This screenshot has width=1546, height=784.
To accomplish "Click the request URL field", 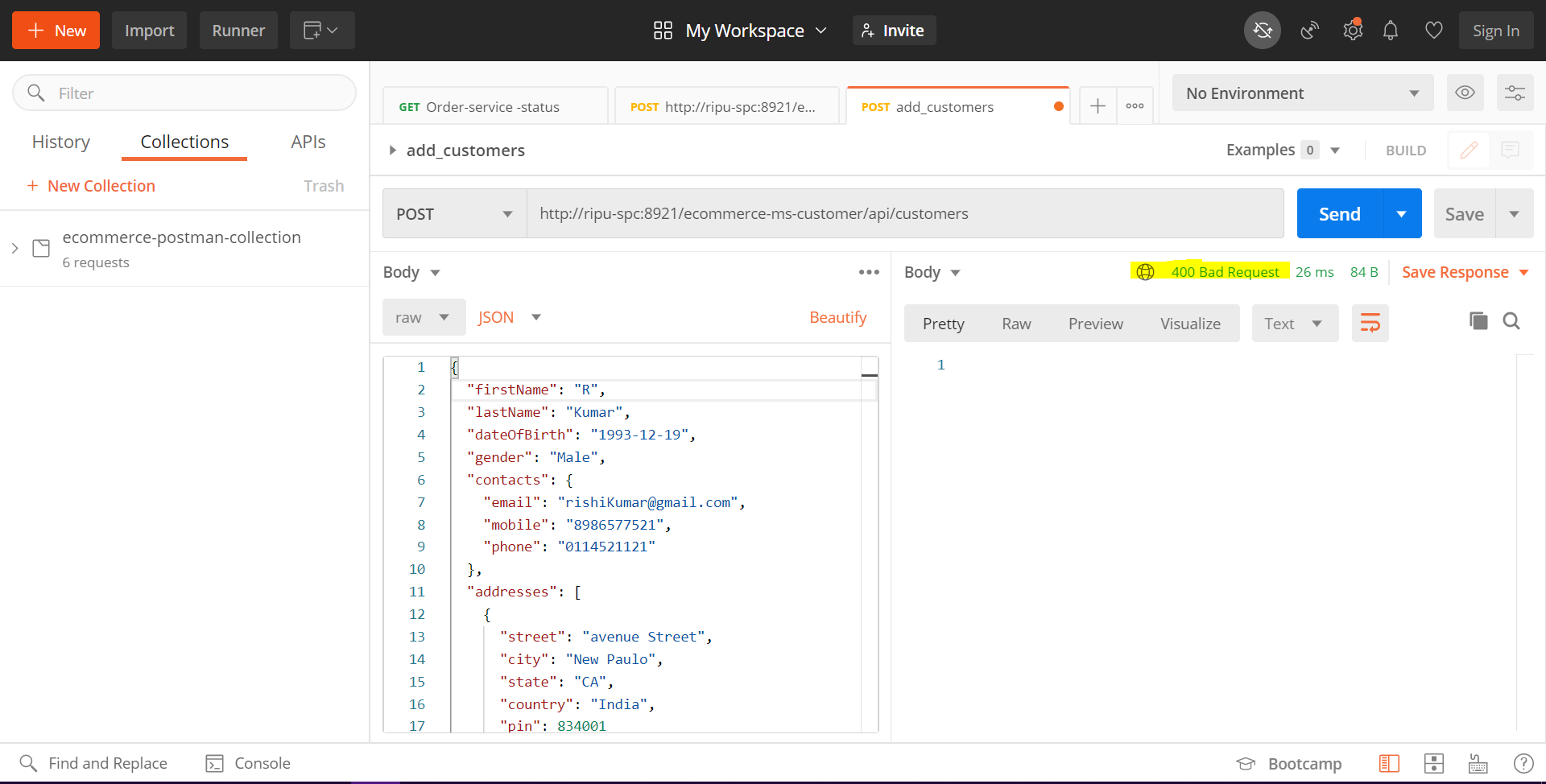I will (x=905, y=213).
